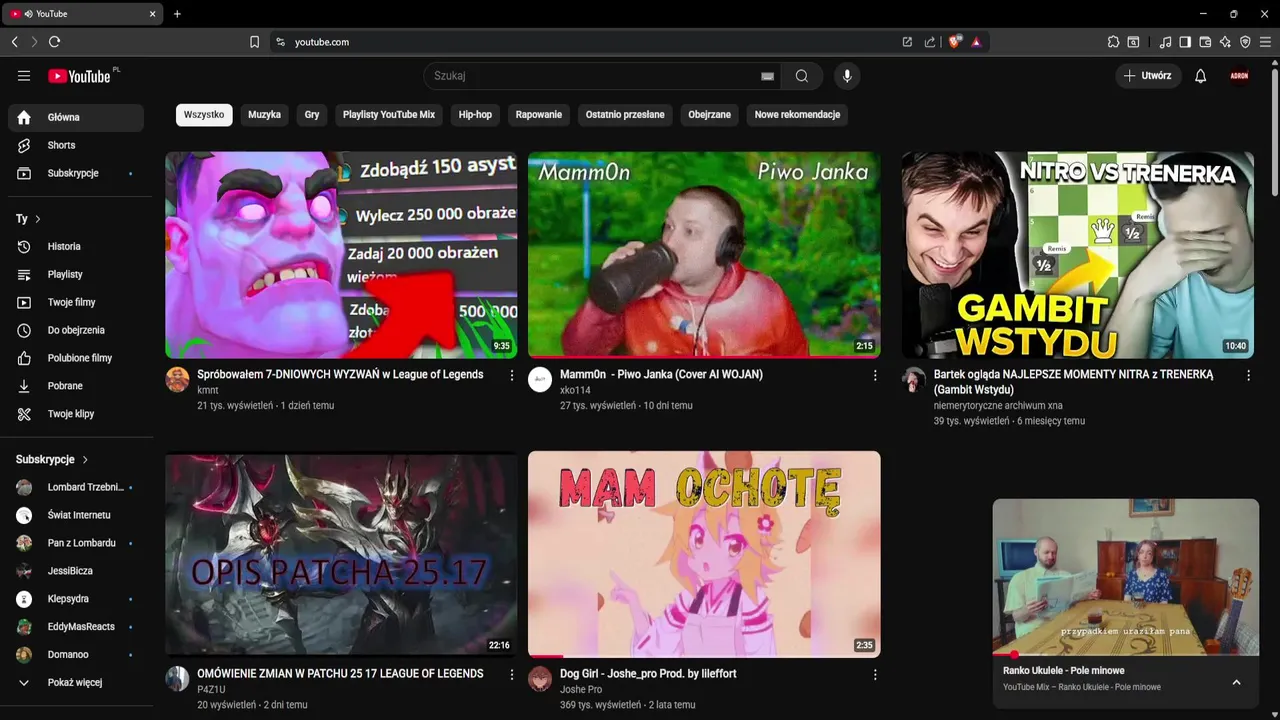Viewport: 1280px width, 720px height.
Task: Open the YouTube hamburger guide menu
Action: pyautogui.click(x=24, y=76)
